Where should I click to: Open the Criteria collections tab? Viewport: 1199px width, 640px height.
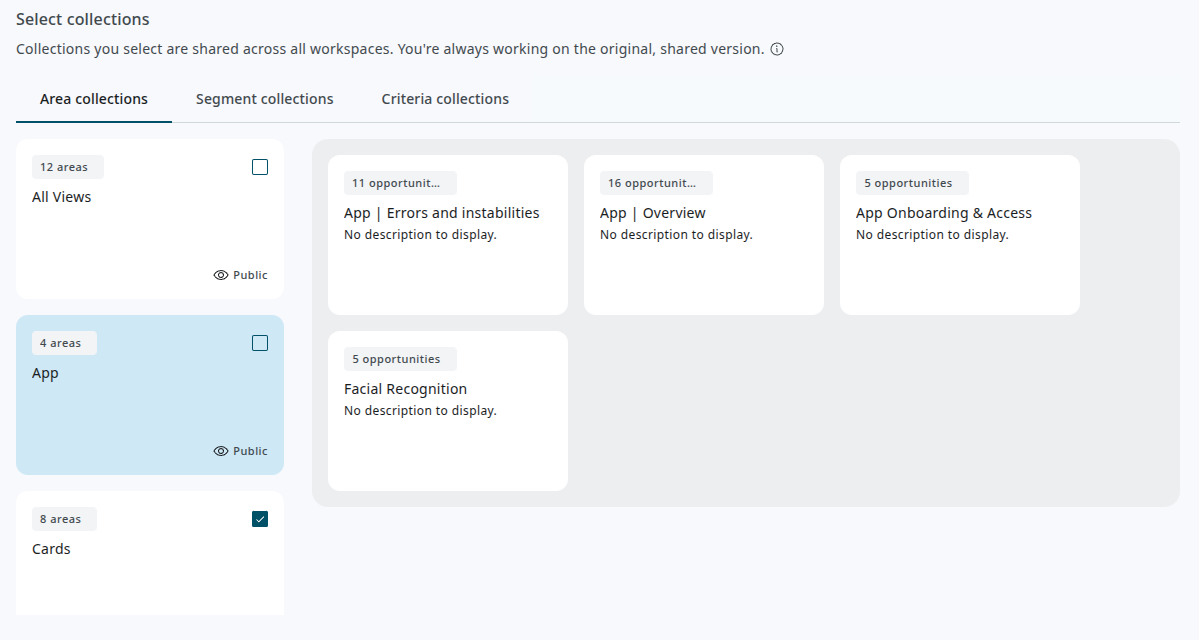[445, 99]
